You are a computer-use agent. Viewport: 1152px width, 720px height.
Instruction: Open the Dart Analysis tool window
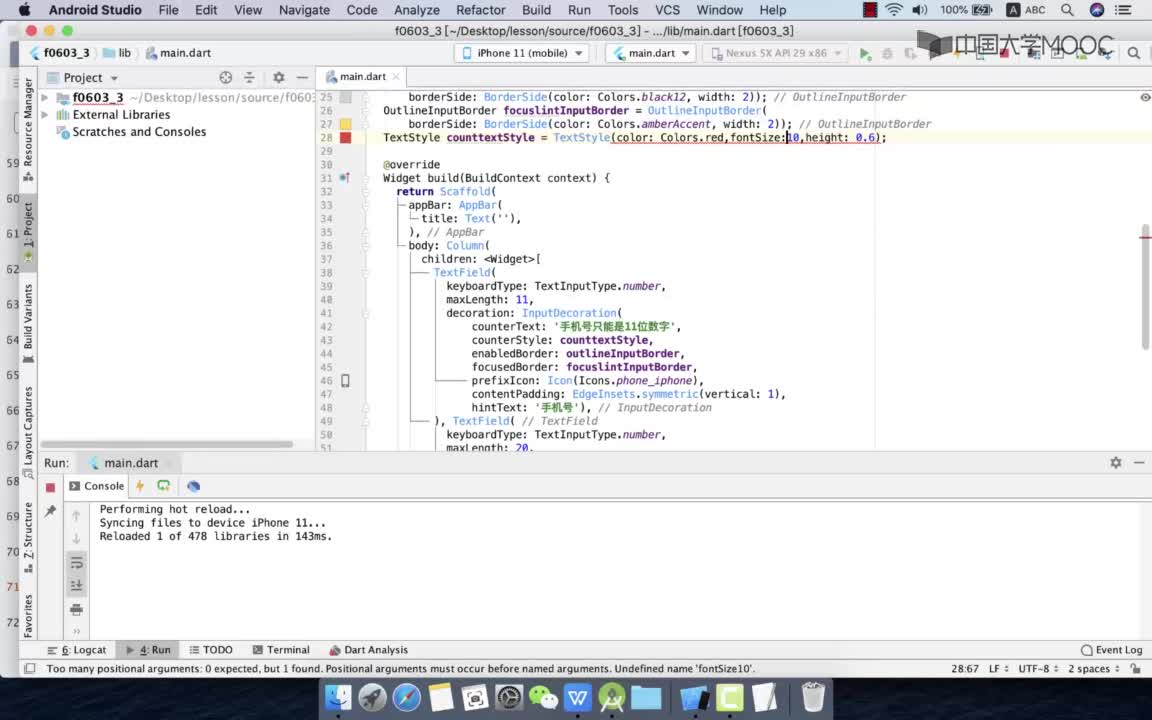click(x=368, y=650)
